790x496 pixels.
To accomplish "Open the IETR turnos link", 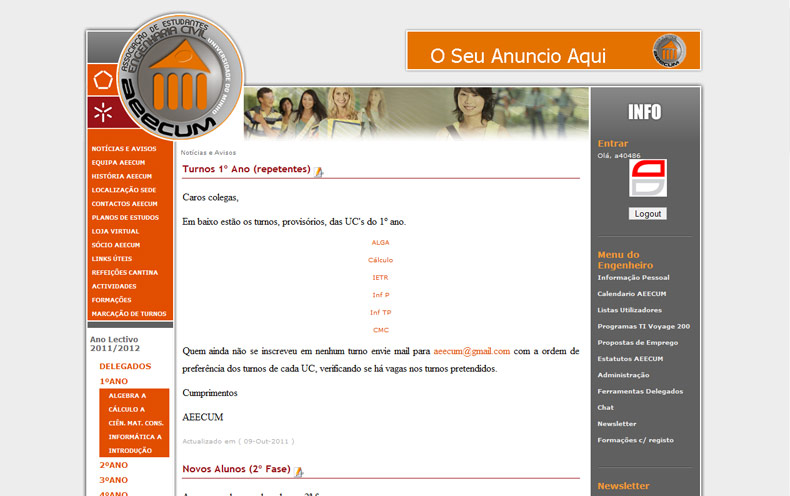I will tap(380, 277).
